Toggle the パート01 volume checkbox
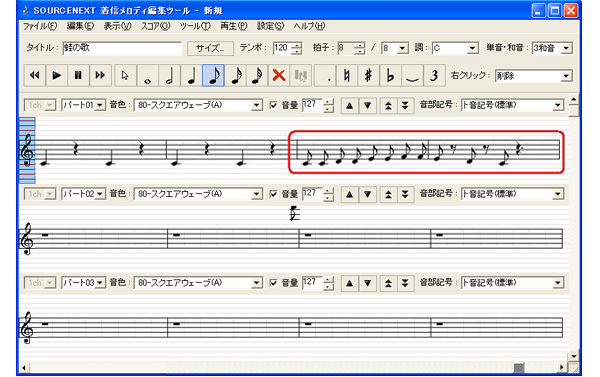The image size is (600, 377). pyautogui.click(x=273, y=105)
